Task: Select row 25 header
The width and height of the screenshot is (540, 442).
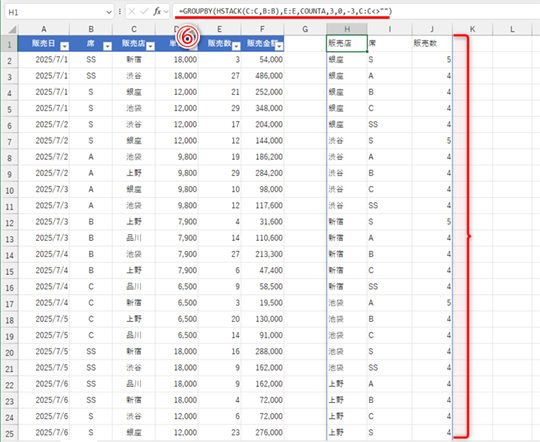Action: point(10,433)
